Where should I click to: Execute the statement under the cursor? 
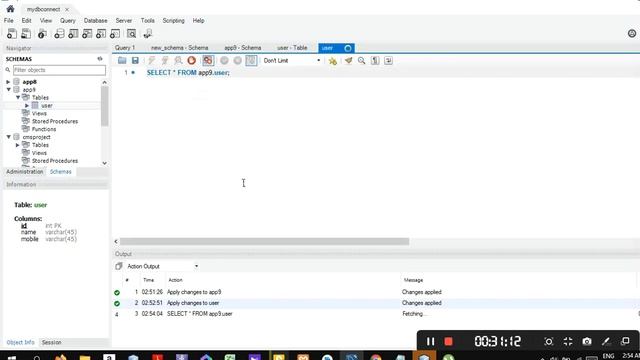click(x=165, y=60)
